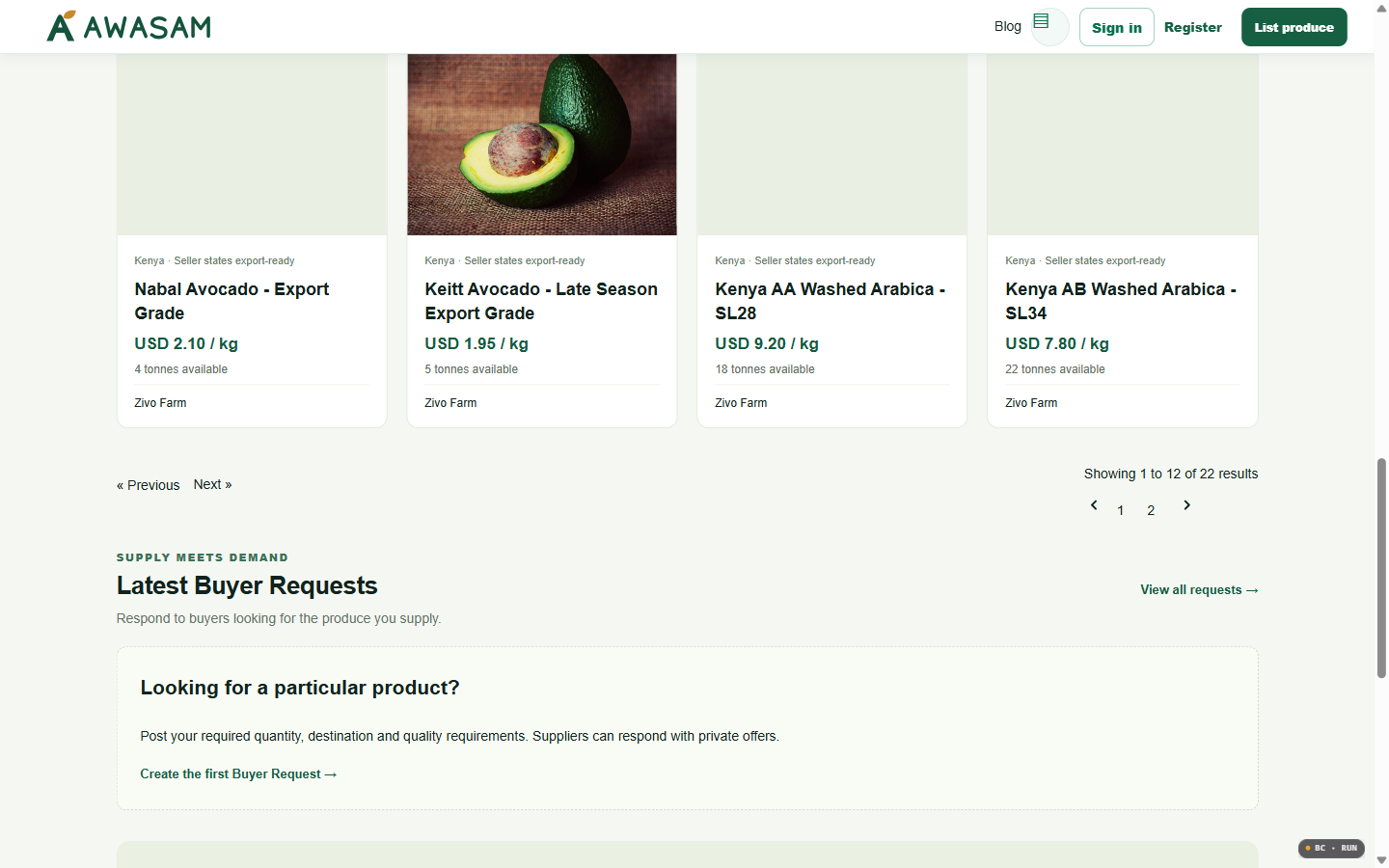
Task: Click the « Previous pagination link
Action: tap(149, 485)
